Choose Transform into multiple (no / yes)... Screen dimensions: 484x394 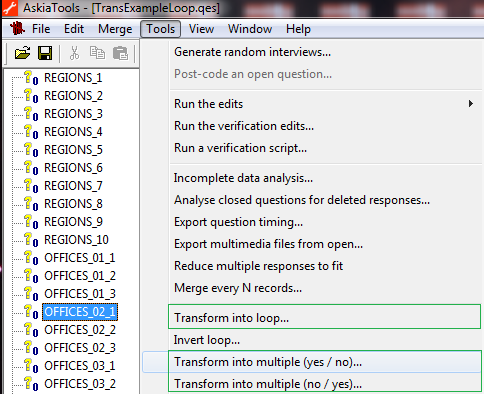(268, 384)
